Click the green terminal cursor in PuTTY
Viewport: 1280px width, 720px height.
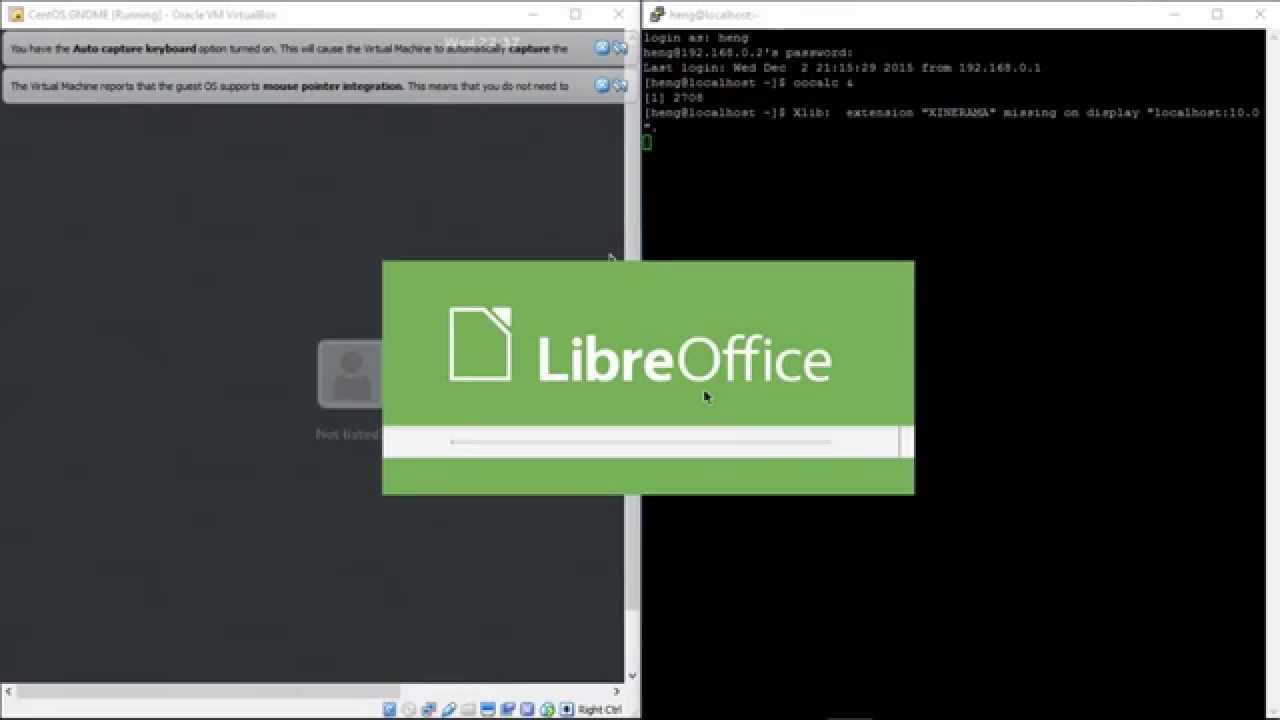point(647,142)
